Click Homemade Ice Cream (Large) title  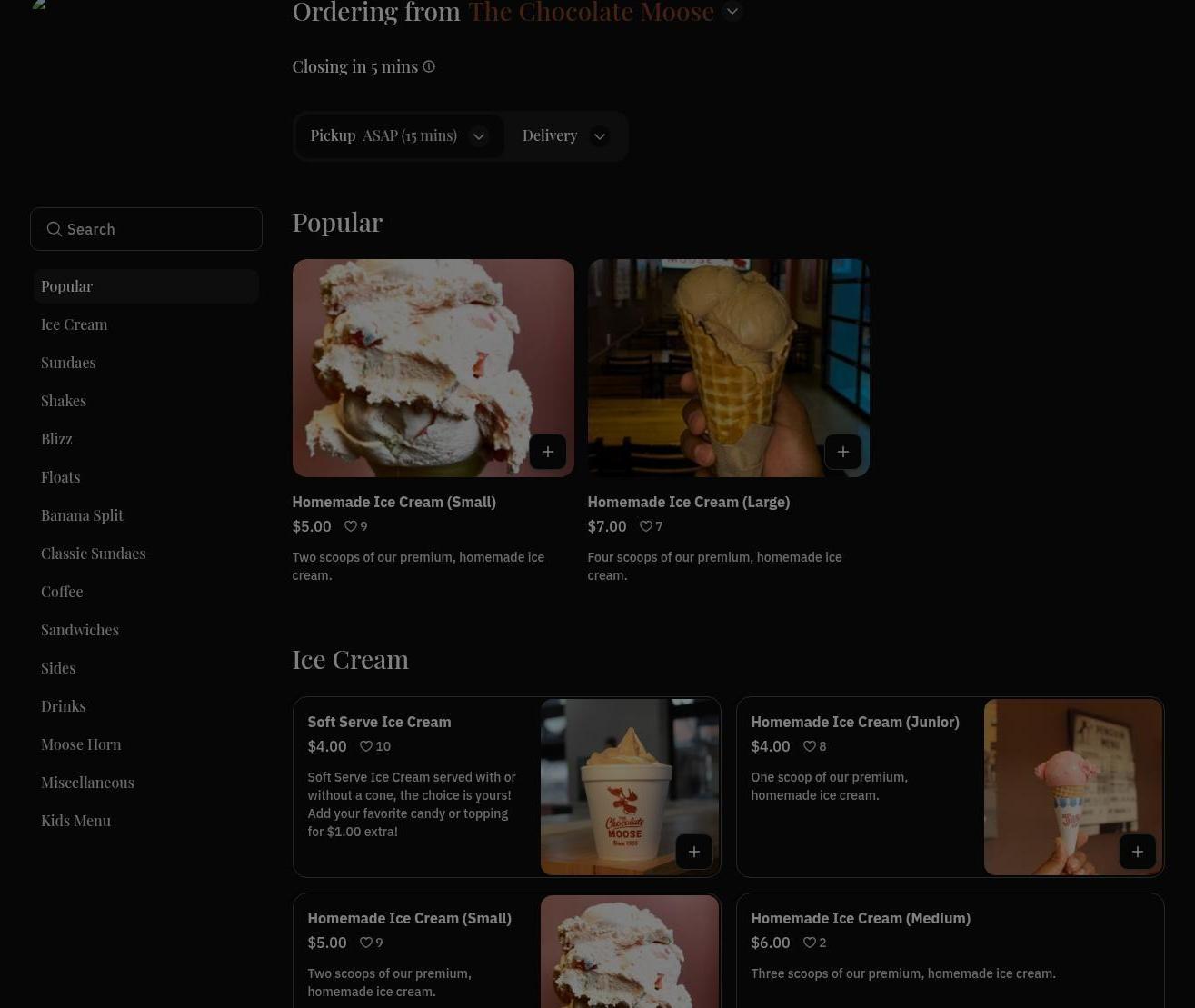(688, 502)
